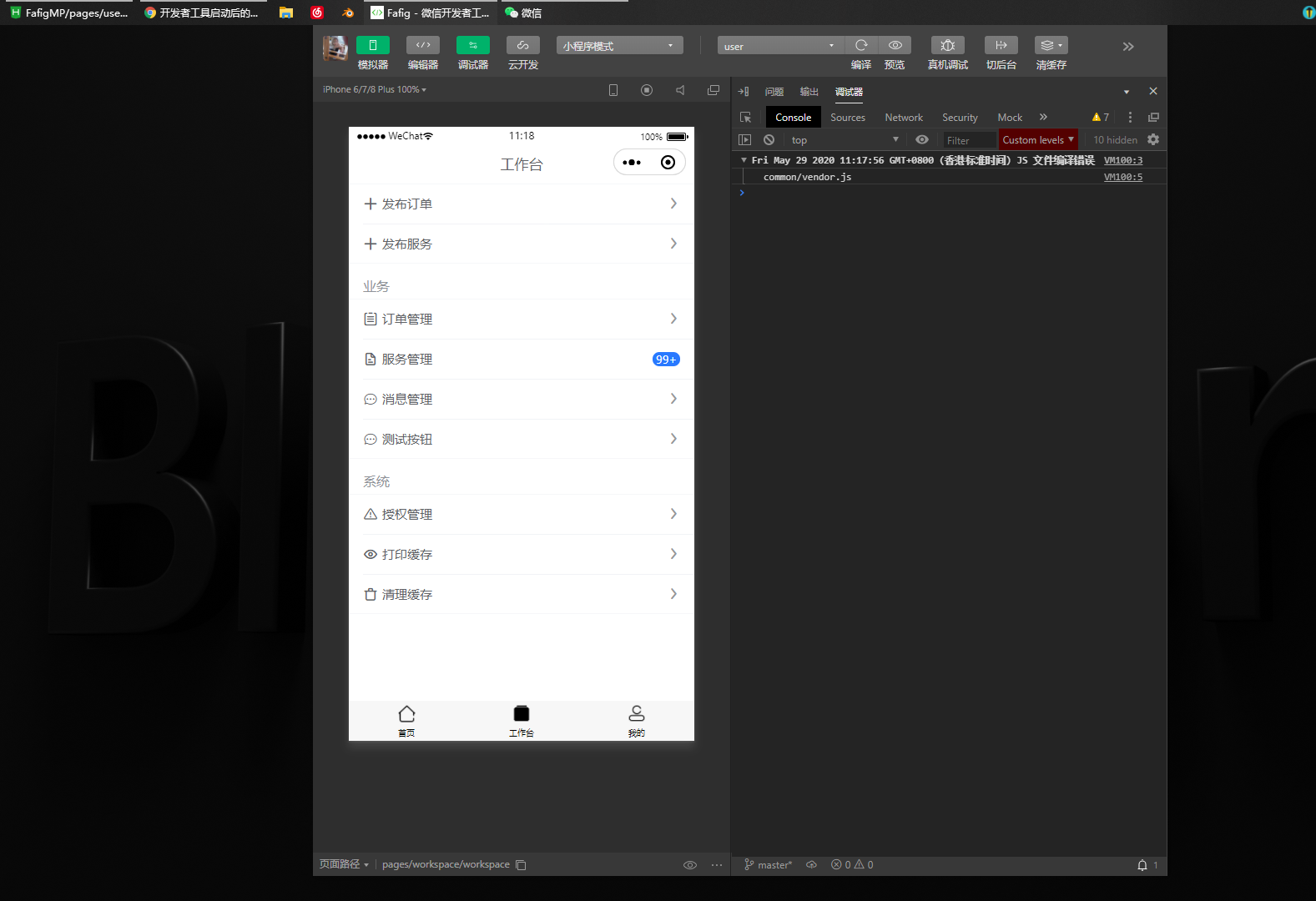This screenshot has width=1316, height=901.
Task: Open devtools three-dot customize menu
Action: point(1130,118)
